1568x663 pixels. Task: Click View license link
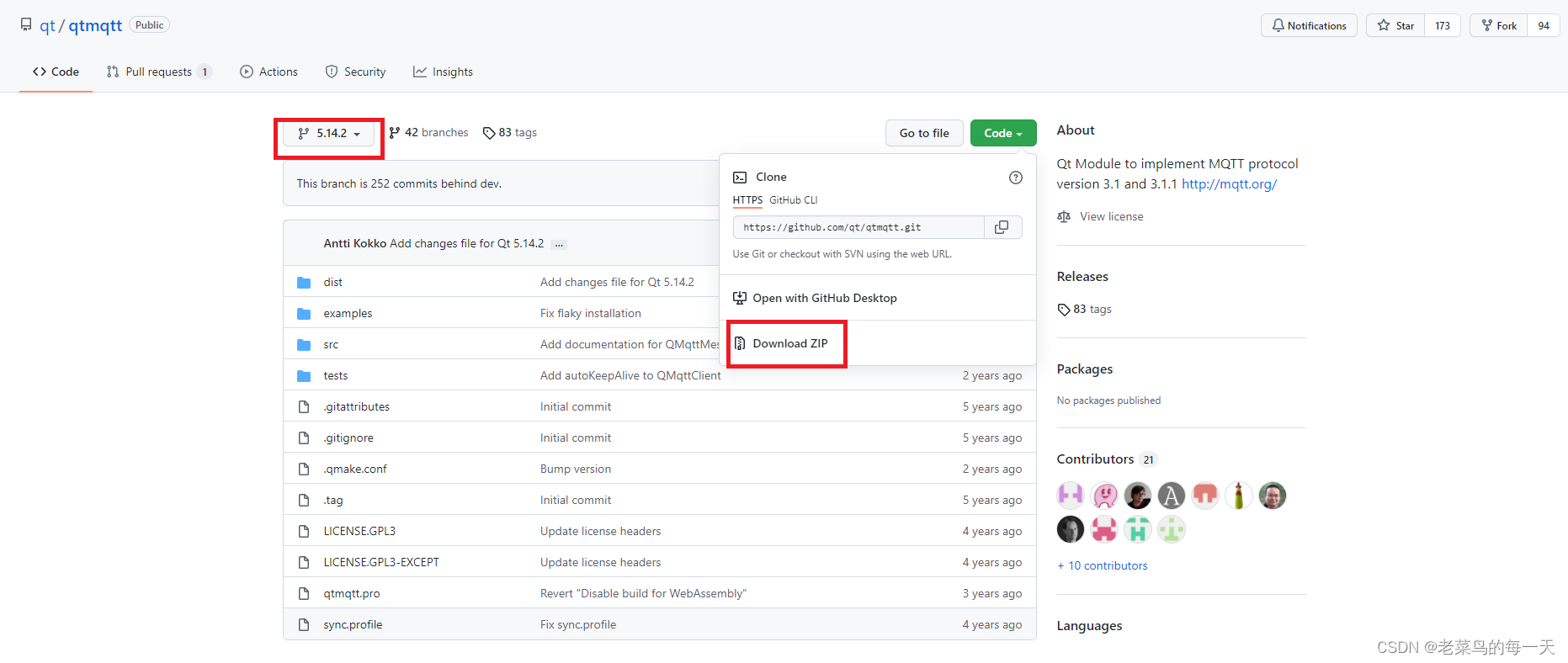click(x=1111, y=217)
